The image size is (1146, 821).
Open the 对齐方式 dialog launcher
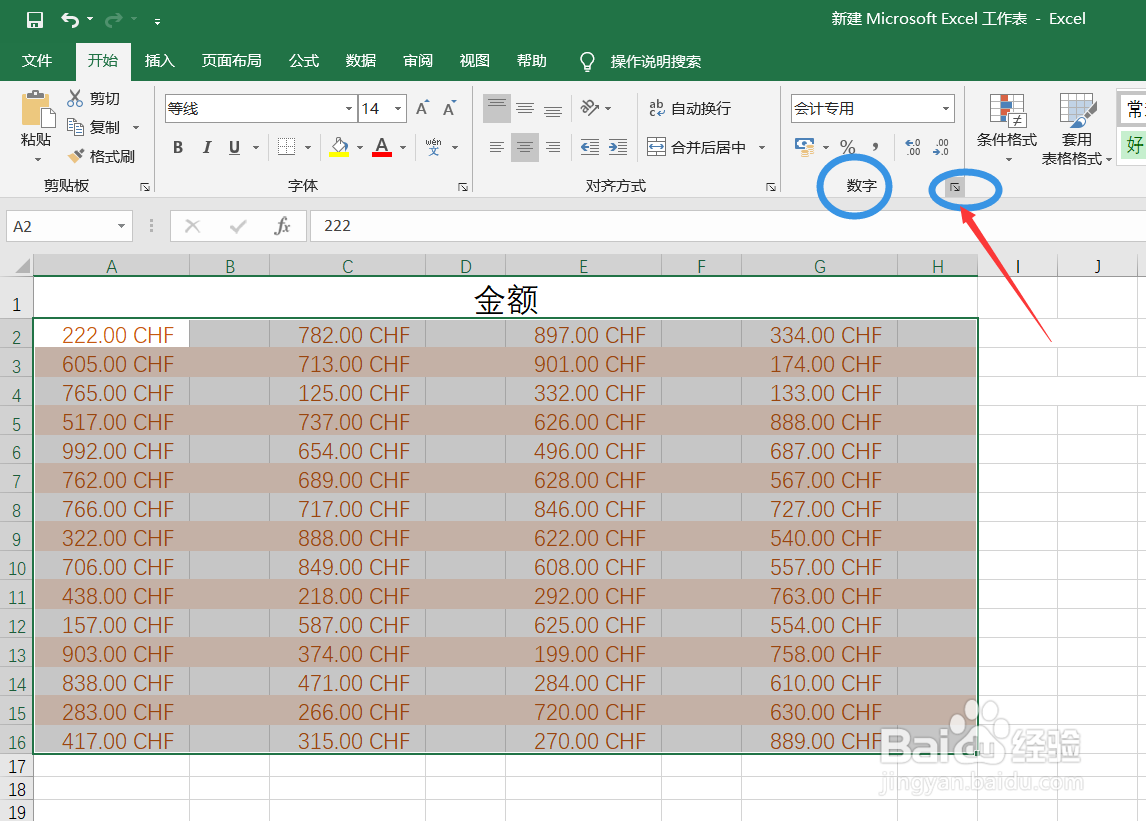point(770,187)
